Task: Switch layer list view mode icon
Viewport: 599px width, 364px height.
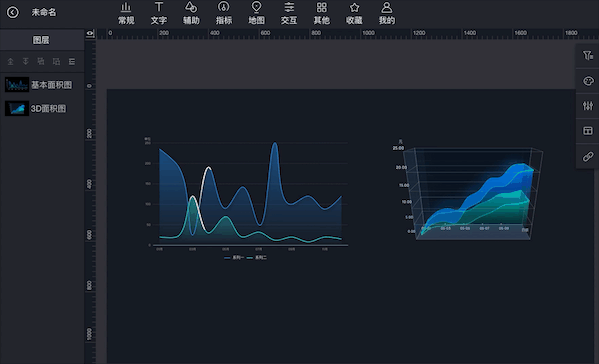Action: [x=72, y=61]
